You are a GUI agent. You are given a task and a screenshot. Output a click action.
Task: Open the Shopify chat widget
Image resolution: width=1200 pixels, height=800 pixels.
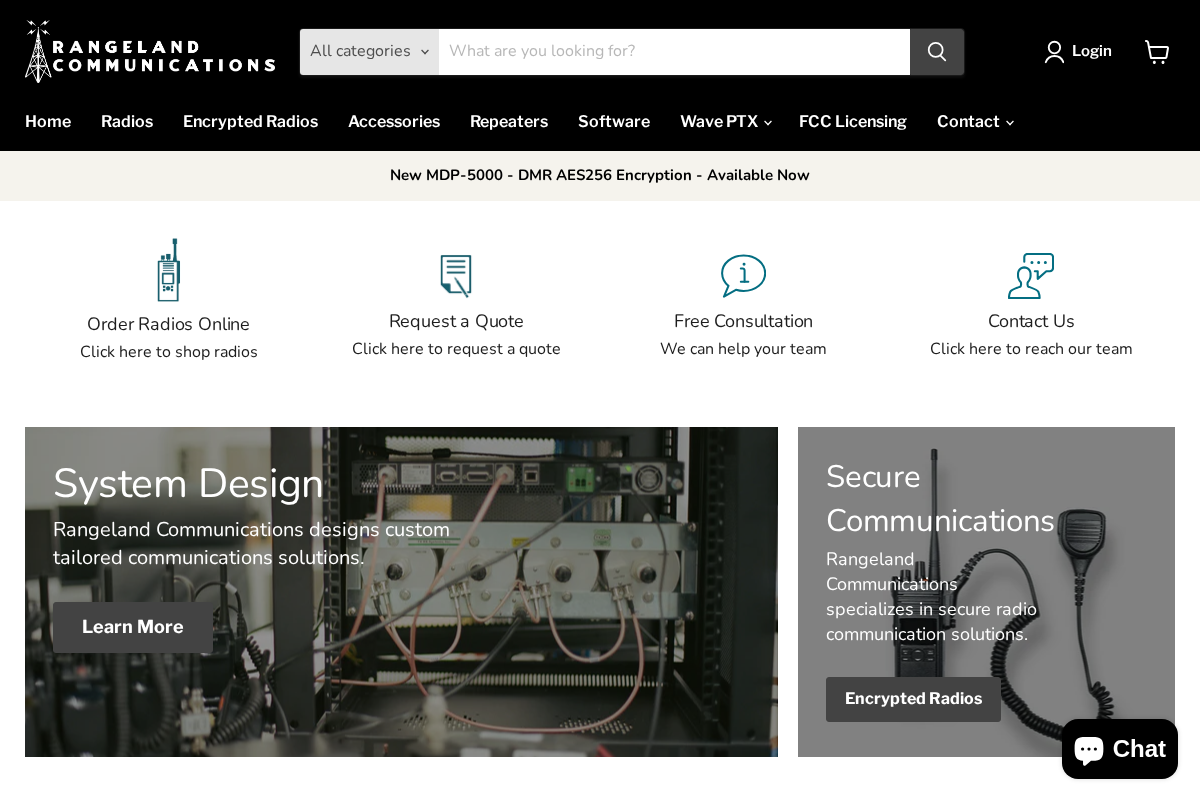pyautogui.click(x=1119, y=748)
